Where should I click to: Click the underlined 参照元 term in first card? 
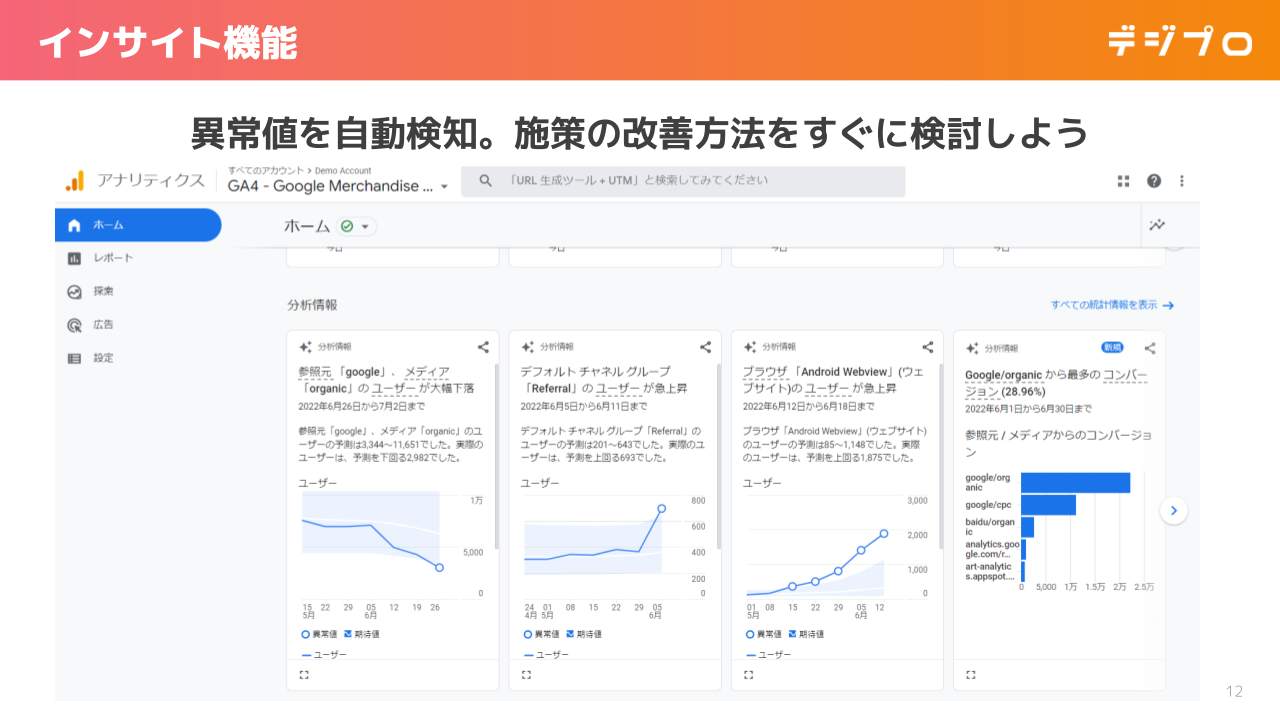tap(316, 372)
